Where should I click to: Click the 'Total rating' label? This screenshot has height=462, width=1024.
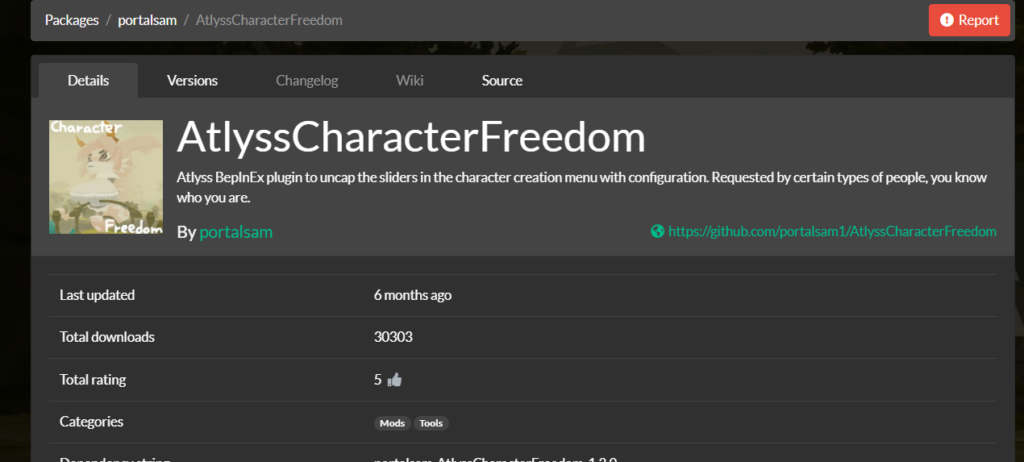[93, 380]
